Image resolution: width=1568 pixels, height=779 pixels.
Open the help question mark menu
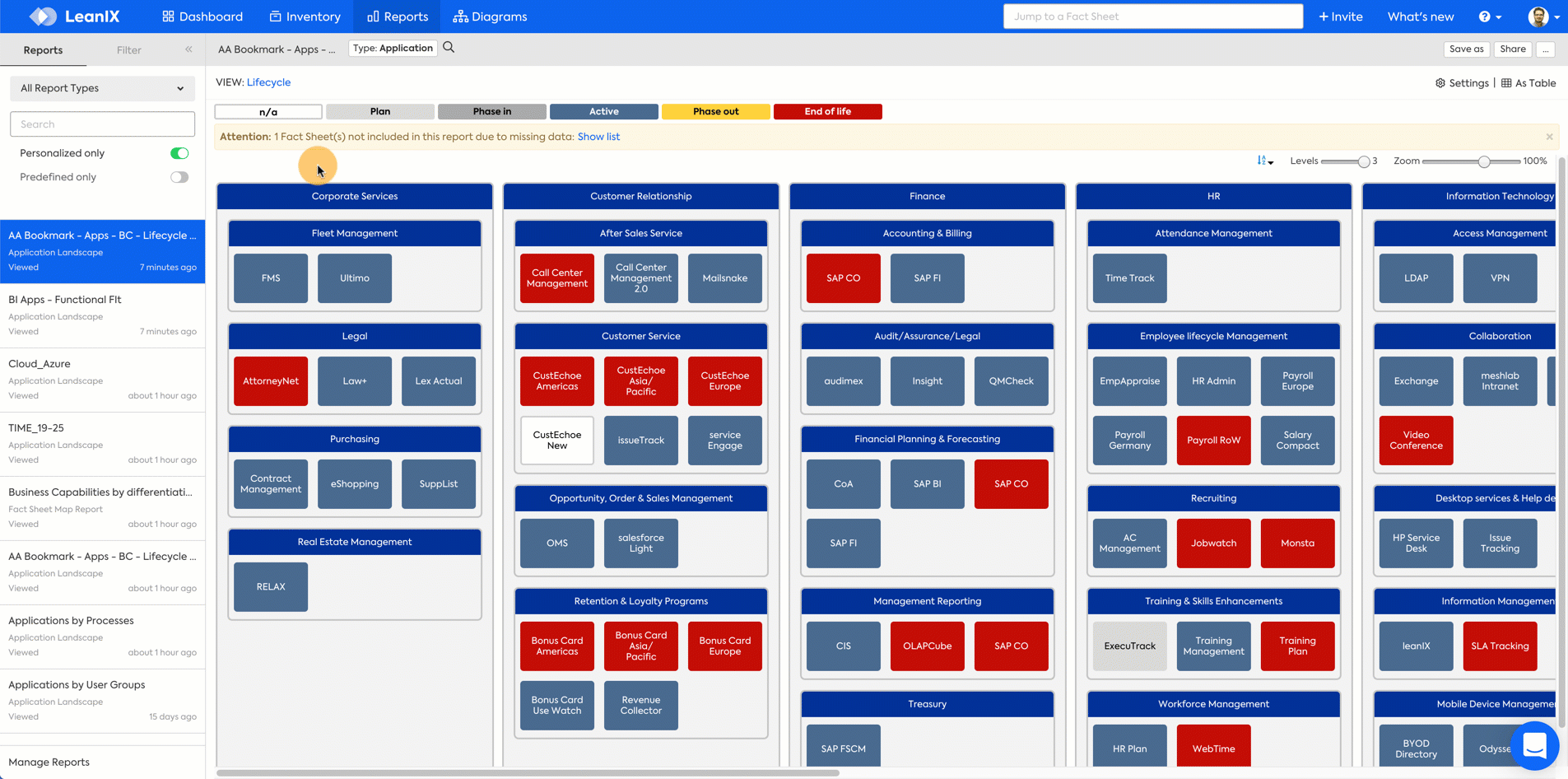pos(1490,16)
